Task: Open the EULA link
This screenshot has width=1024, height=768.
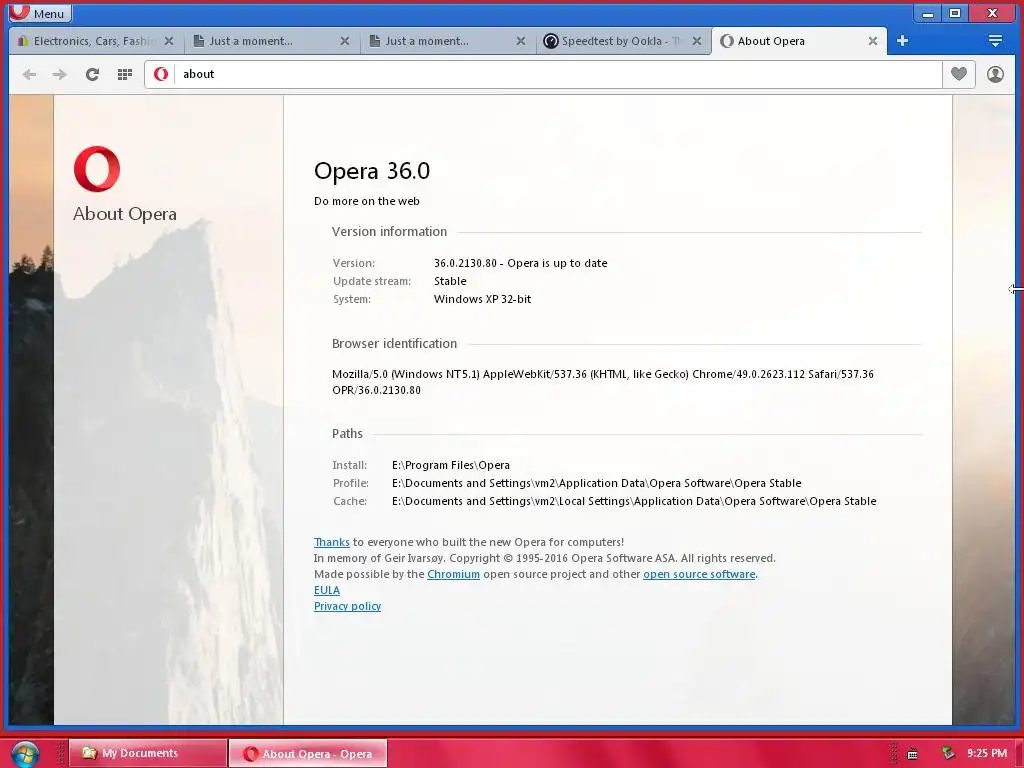Action: tap(327, 590)
